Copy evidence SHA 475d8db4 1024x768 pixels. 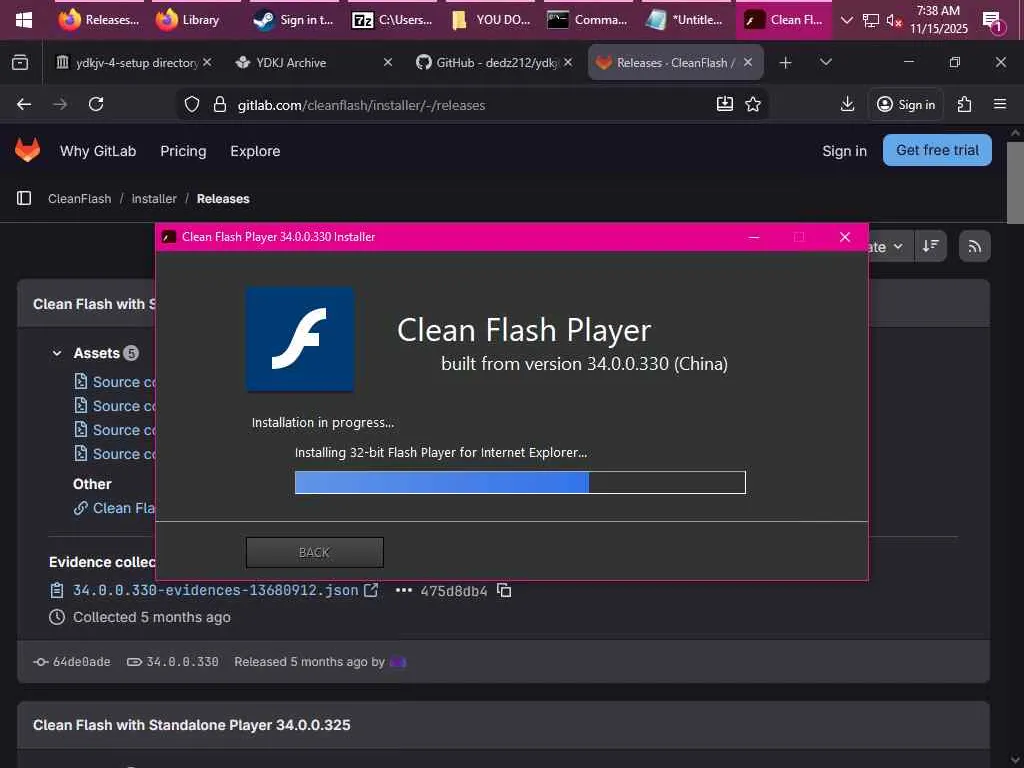tap(504, 590)
